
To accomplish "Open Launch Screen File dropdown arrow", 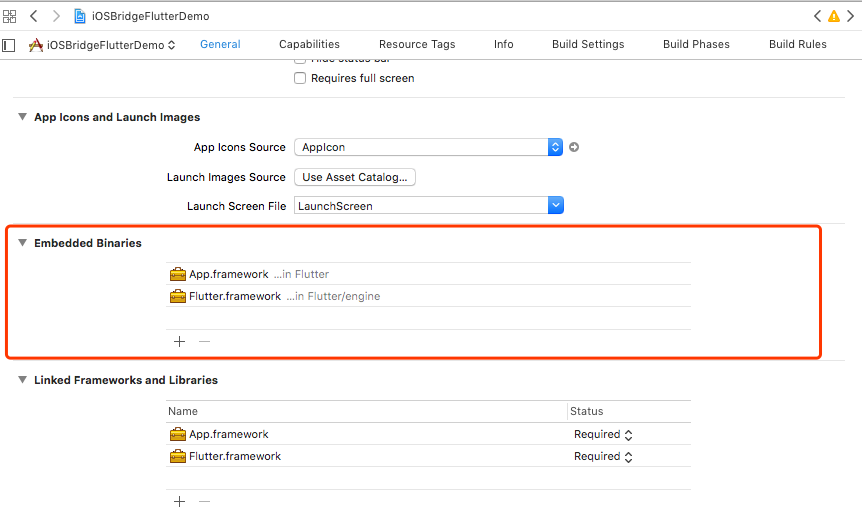I will pos(556,206).
